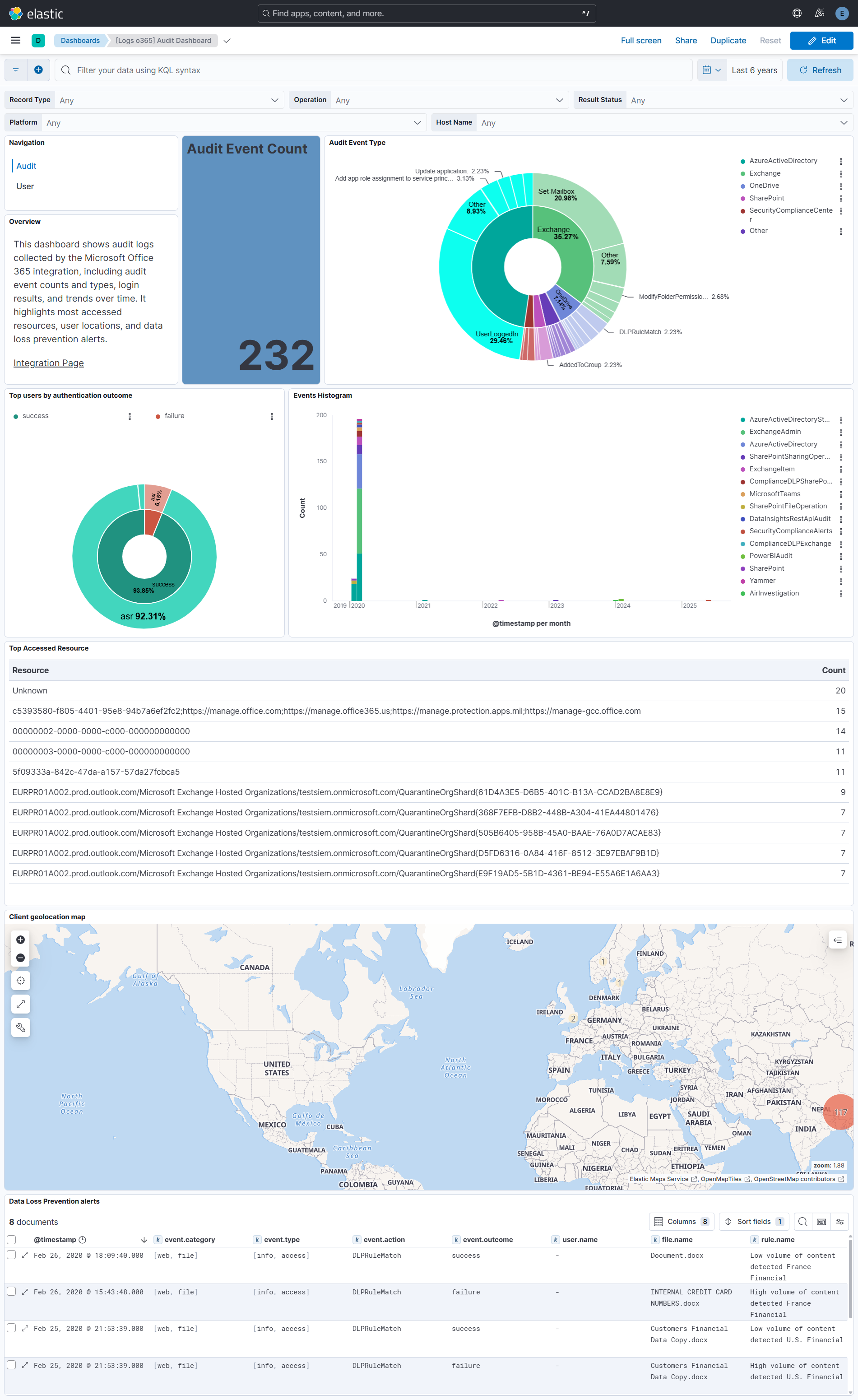Click the KQL filter input field

click(227, 70)
